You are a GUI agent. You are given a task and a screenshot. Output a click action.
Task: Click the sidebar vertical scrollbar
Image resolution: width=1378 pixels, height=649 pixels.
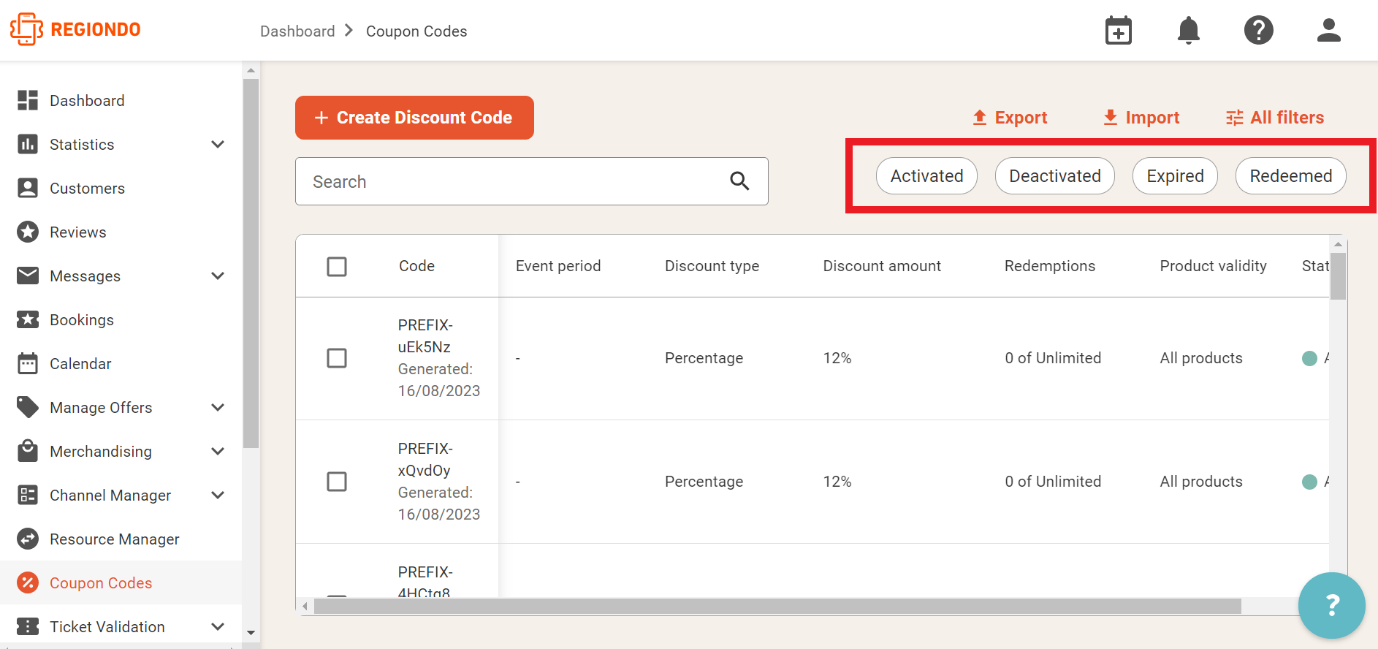(251, 262)
